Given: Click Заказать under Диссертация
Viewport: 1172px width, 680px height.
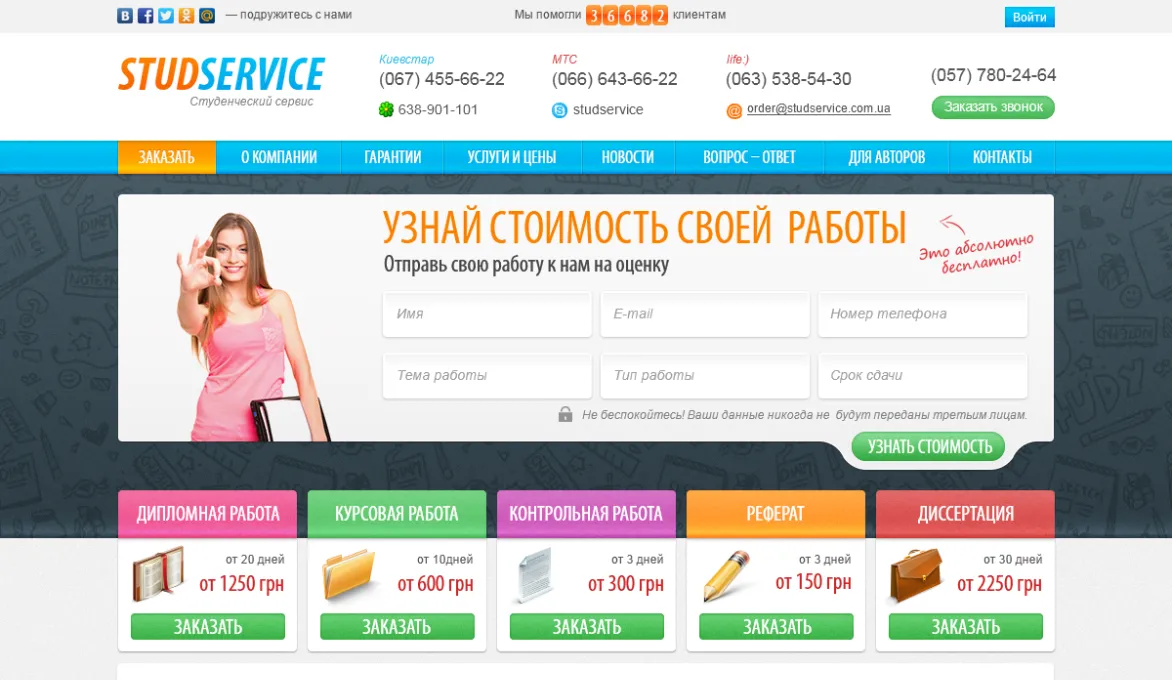Looking at the screenshot, I should [966, 626].
